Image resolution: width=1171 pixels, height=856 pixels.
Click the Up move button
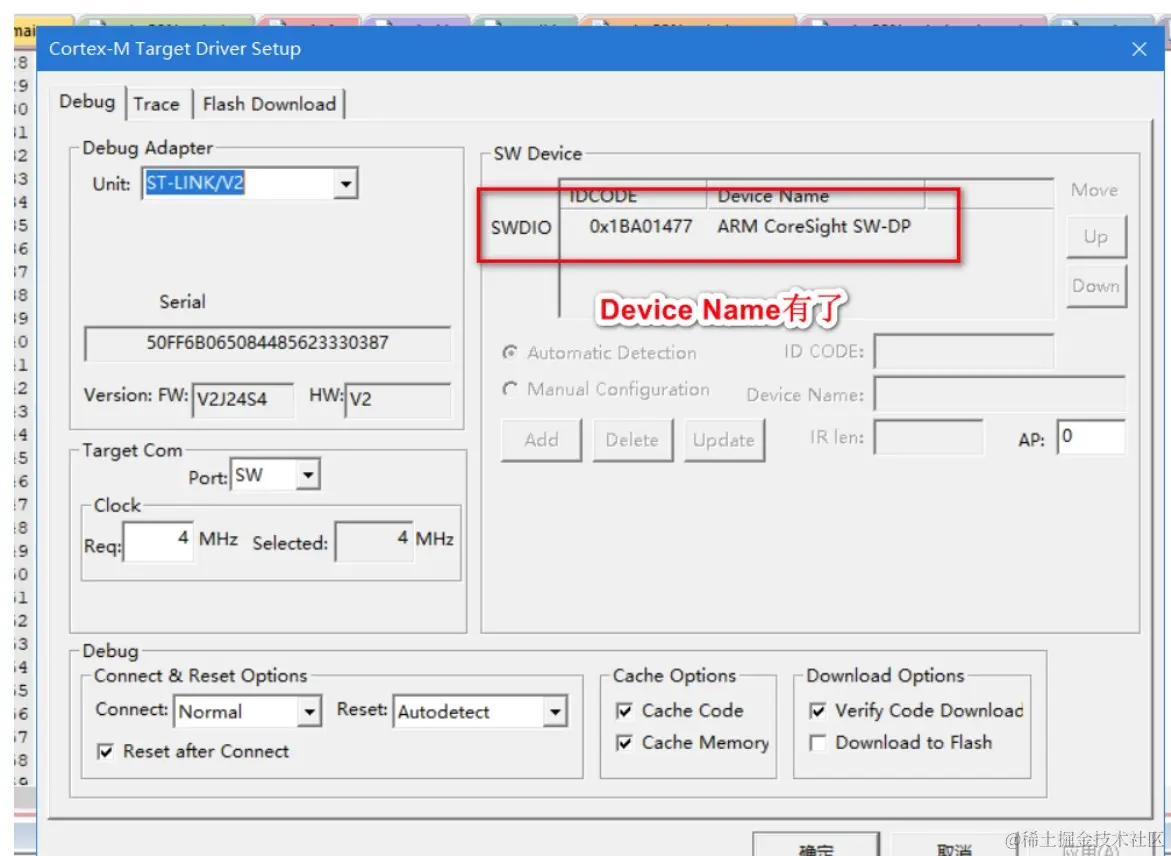(1096, 237)
